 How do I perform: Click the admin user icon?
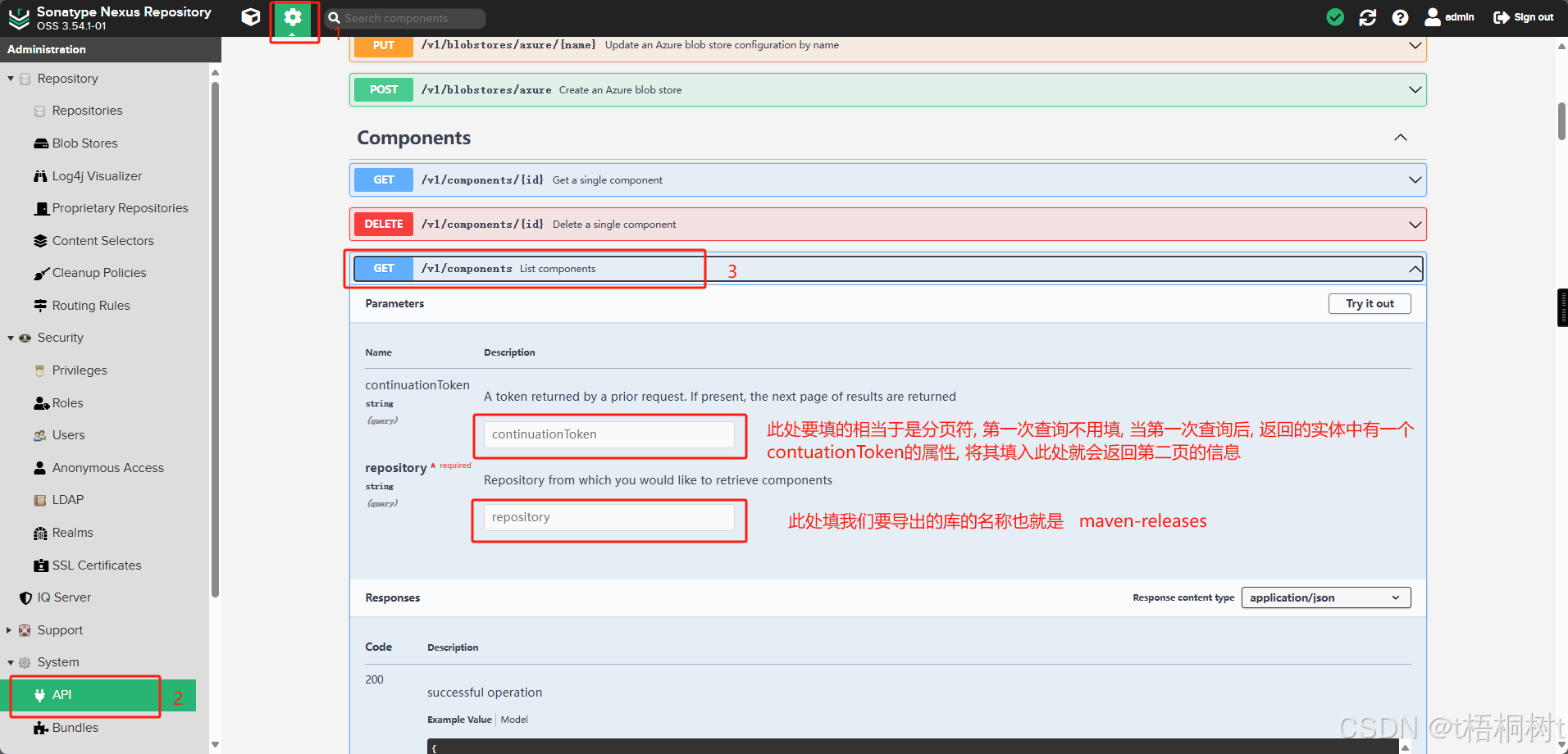click(x=1433, y=17)
